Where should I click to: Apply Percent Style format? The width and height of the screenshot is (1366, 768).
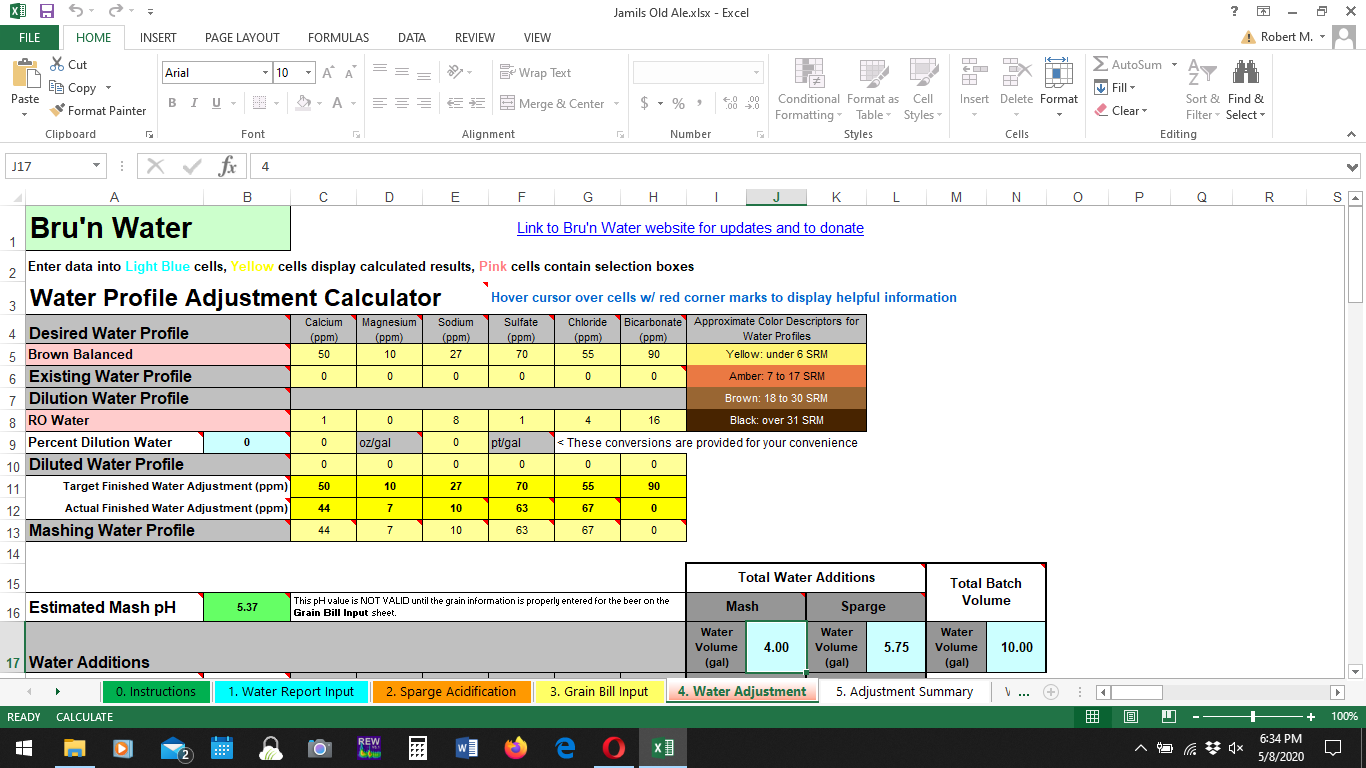678,103
